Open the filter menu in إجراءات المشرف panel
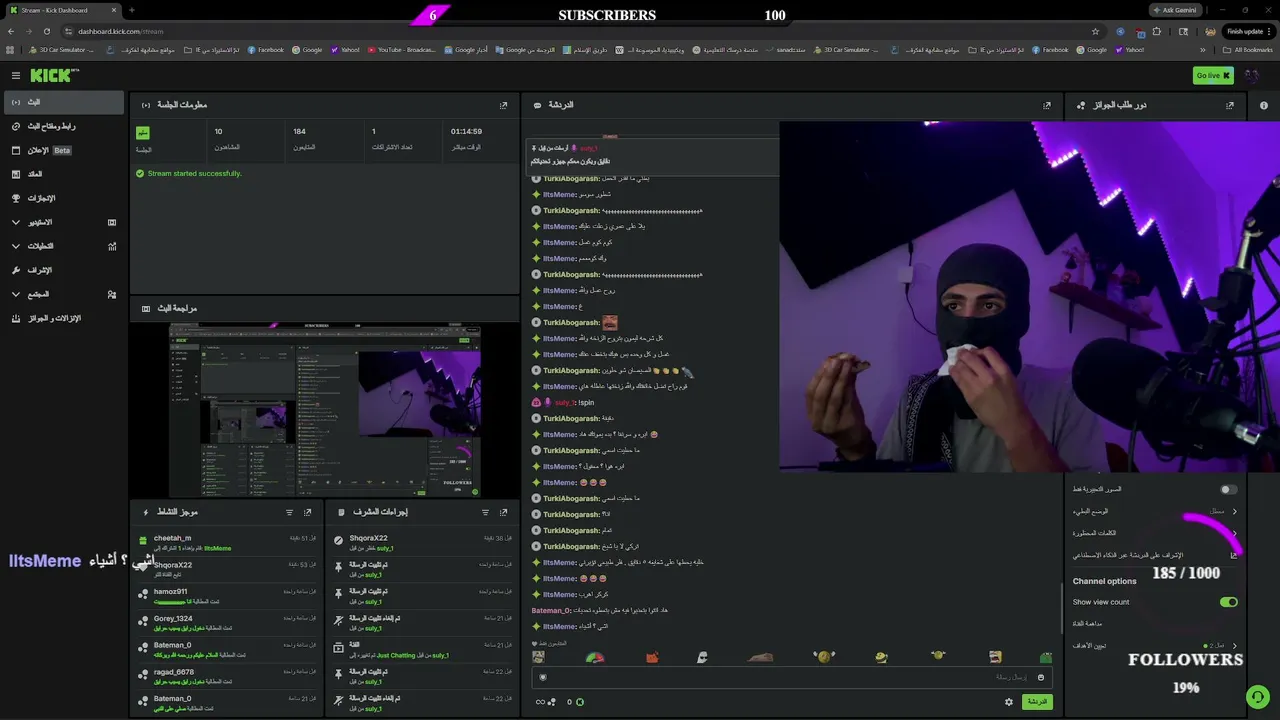Image resolution: width=1280 pixels, height=720 pixels. [x=485, y=512]
